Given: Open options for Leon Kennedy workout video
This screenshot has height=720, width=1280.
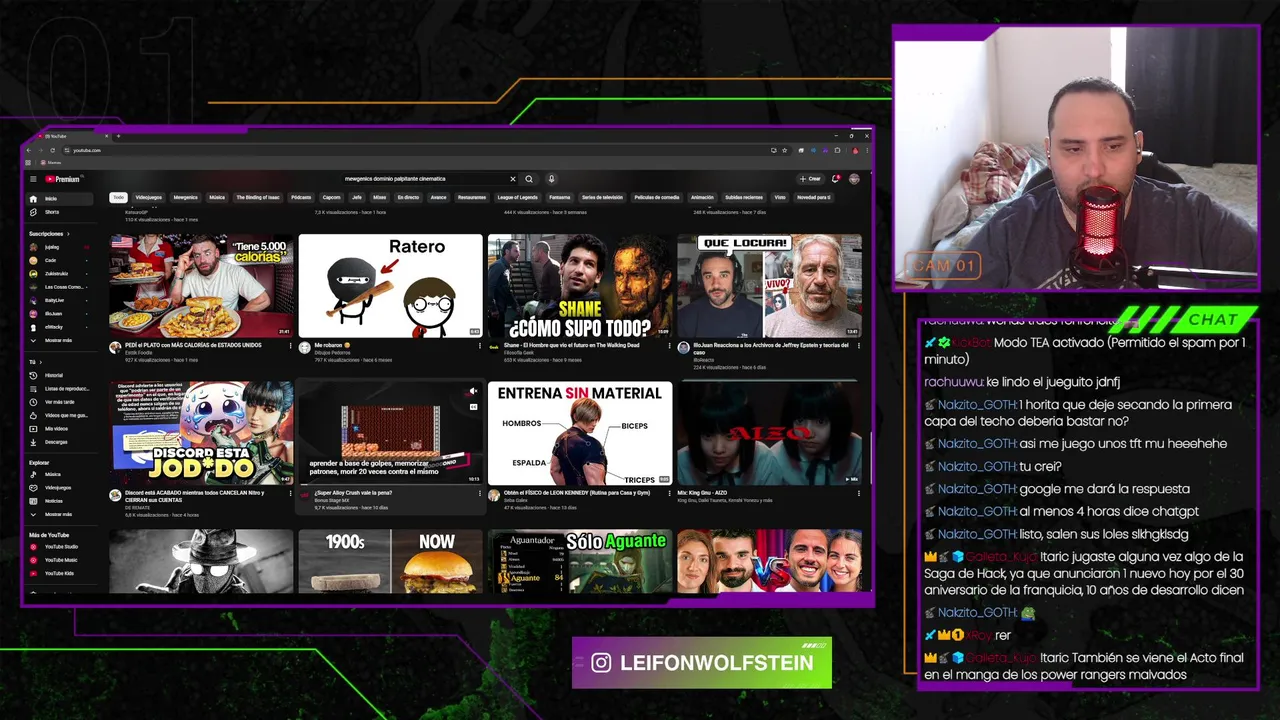Looking at the screenshot, I should pyautogui.click(x=668, y=494).
